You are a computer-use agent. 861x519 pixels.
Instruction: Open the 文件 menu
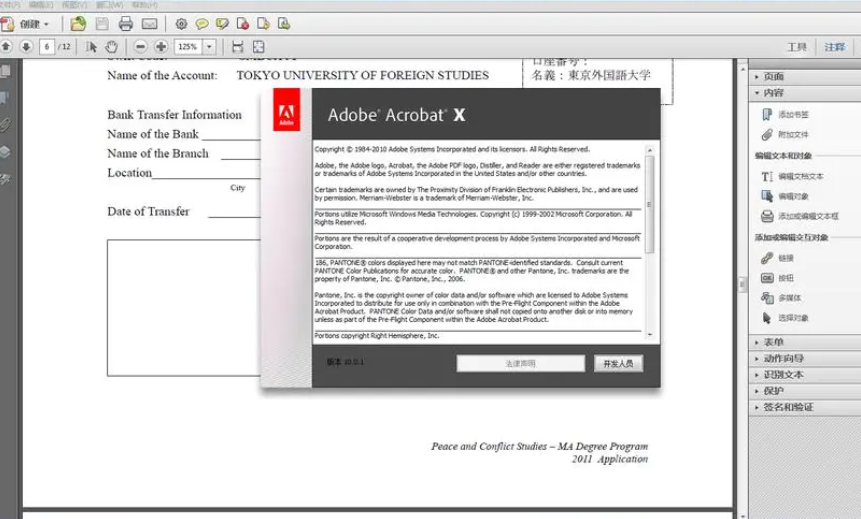click(x=10, y=5)
